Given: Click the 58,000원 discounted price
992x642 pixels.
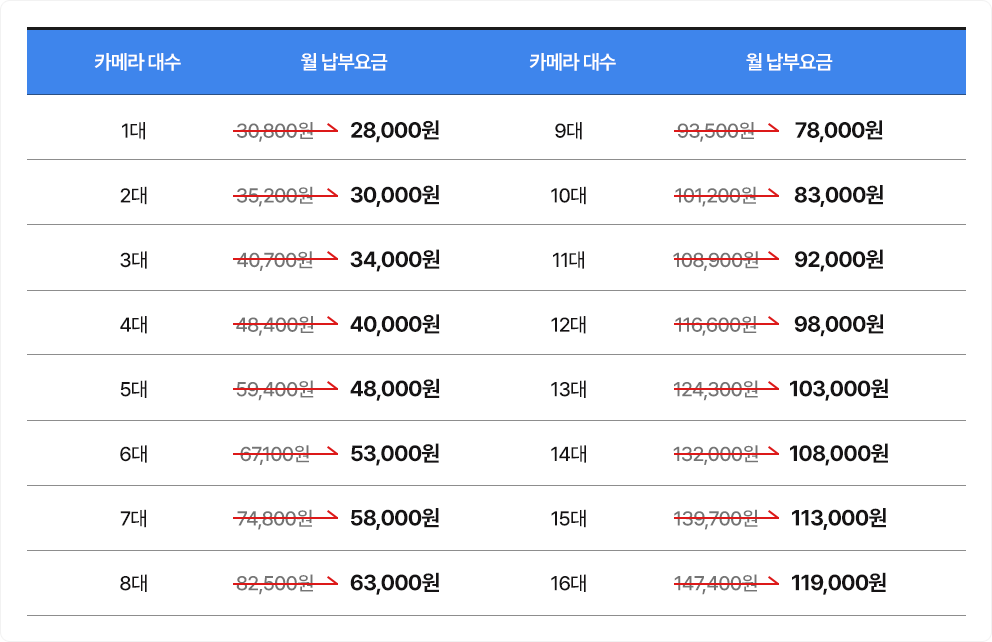Looking at the screenshot, I should point(395,518).
